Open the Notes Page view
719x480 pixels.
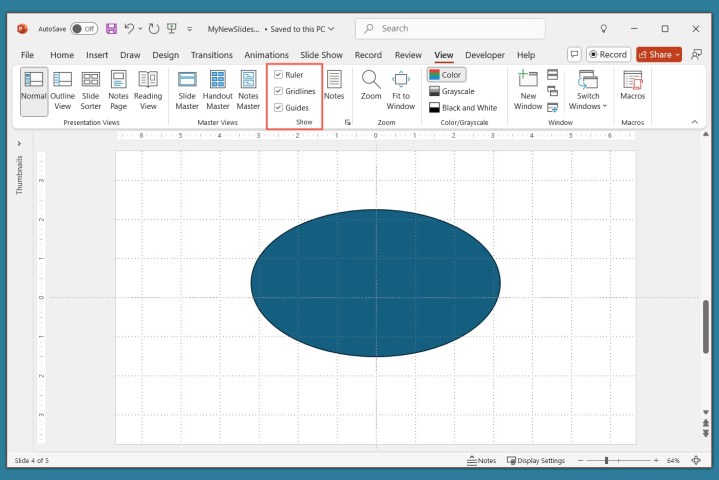118,90
